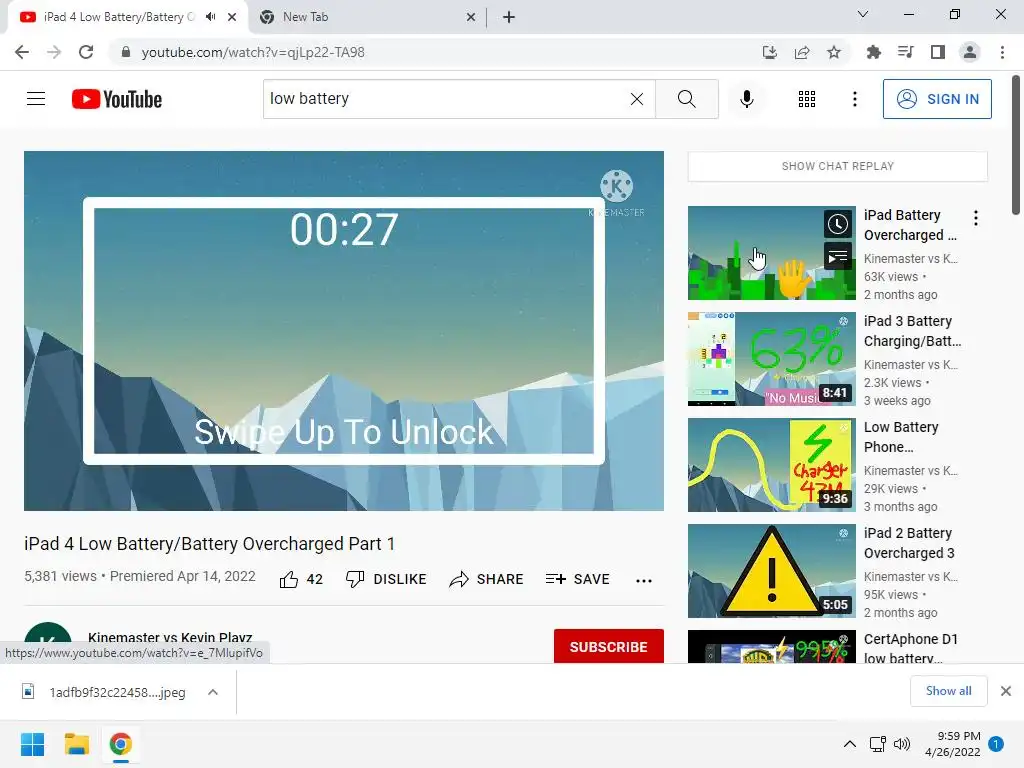Add iPad Battery Overcharged to Watch later

837,224
